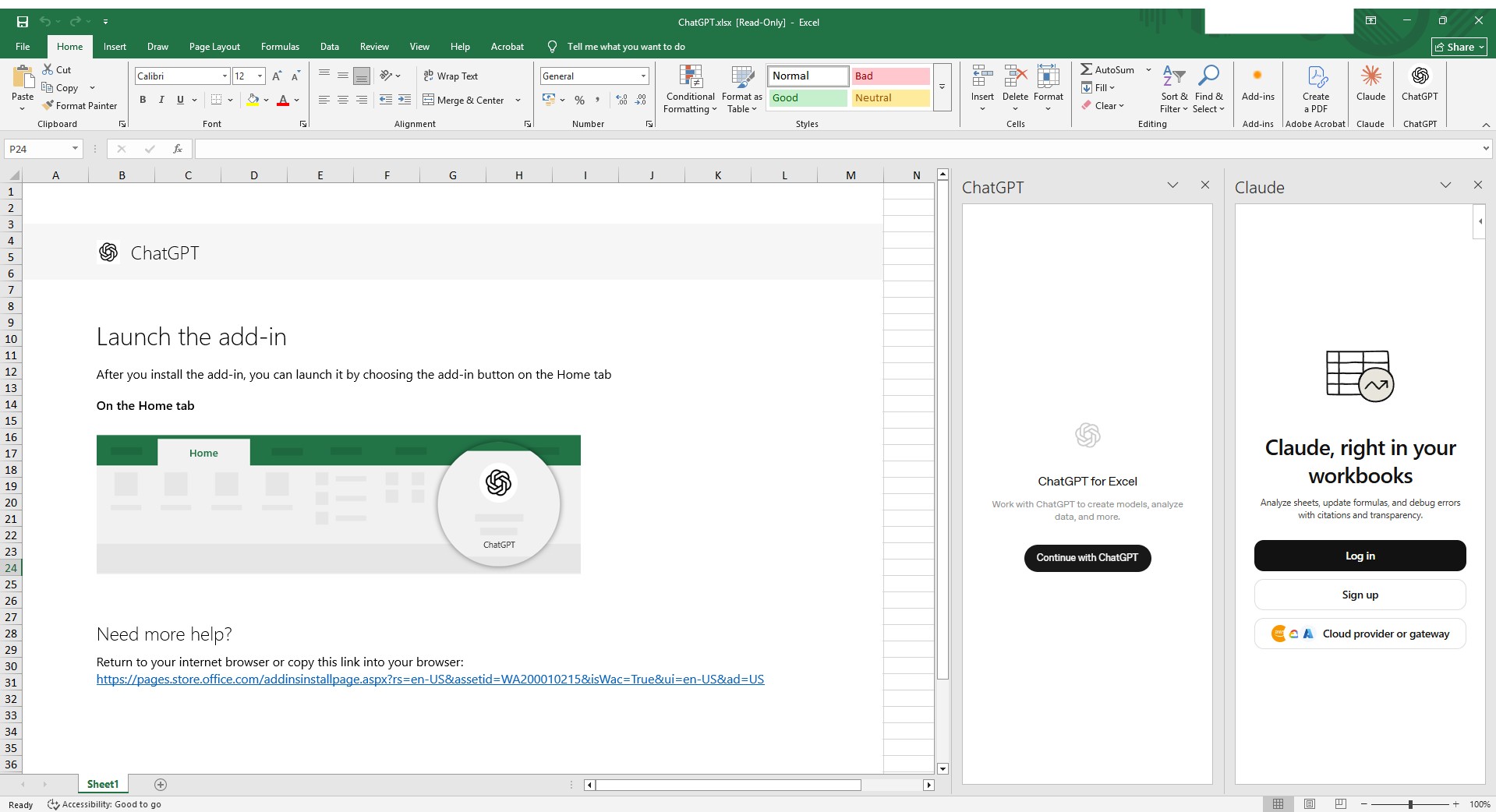The width and height of the screenshot is (1496, 812).
Task: Switch to the Page Layout tab
Action: click(214, 47)
